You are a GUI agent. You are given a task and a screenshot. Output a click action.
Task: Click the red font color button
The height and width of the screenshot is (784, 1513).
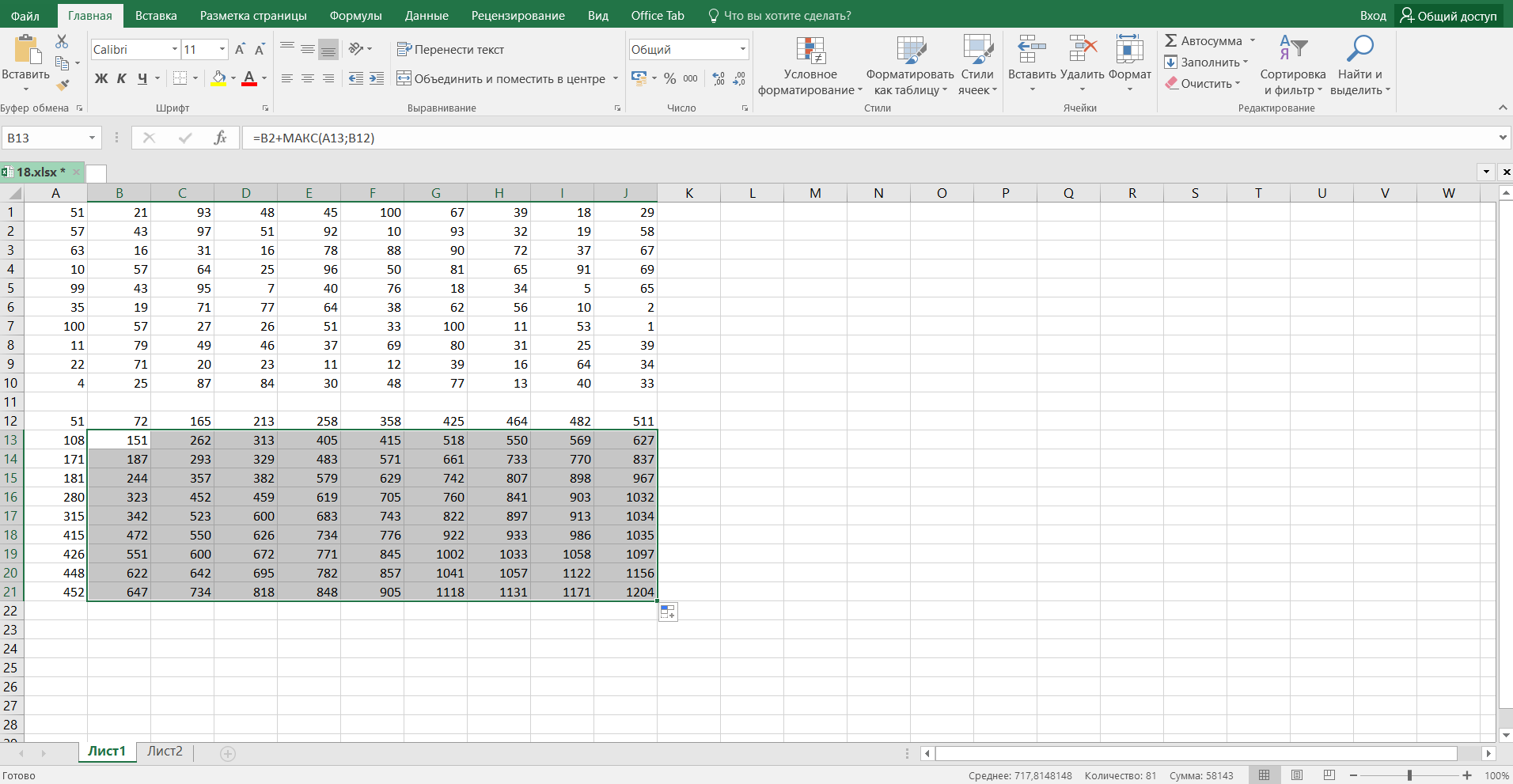point(249,78)
